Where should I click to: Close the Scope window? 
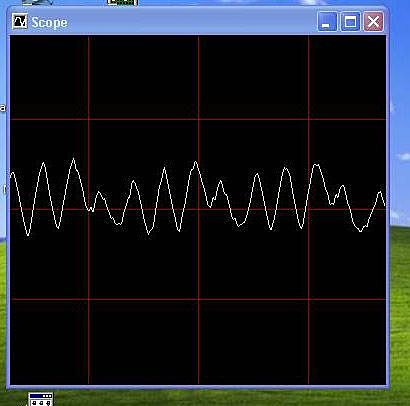(x=373, y=22)
